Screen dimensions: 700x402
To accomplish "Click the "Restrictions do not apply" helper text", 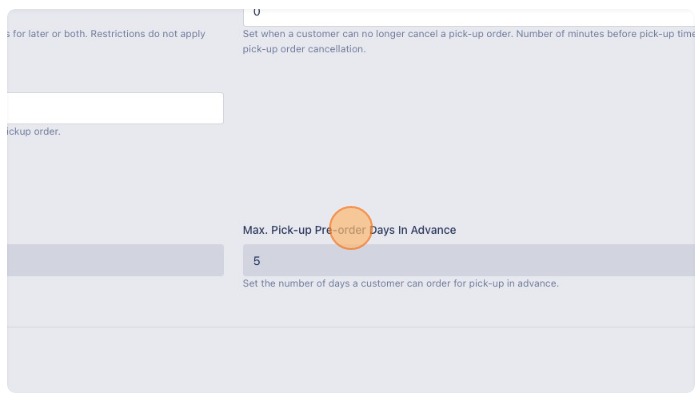I will click(148, 34).
